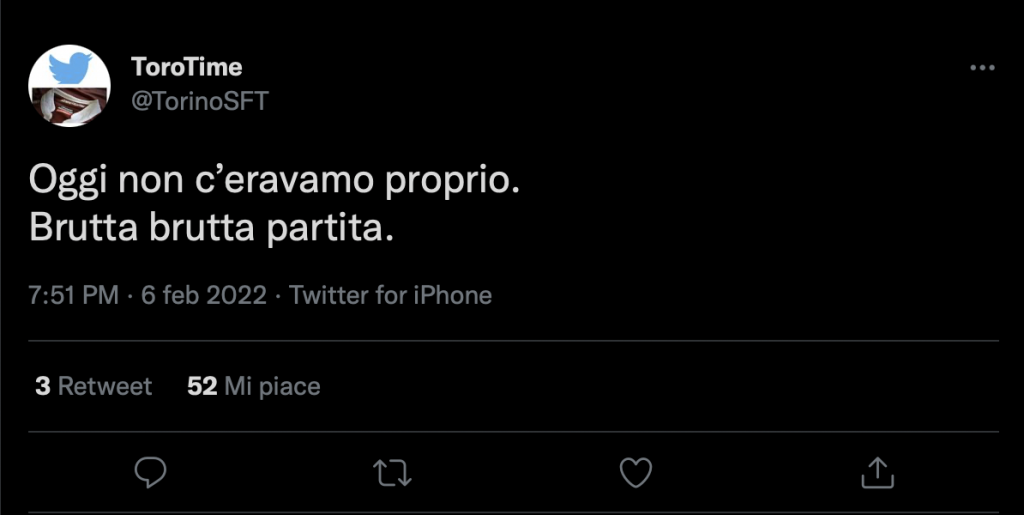Click the 7:51 PM timestamp
This screenshot has height=515, width=1024.
point(73,296)
